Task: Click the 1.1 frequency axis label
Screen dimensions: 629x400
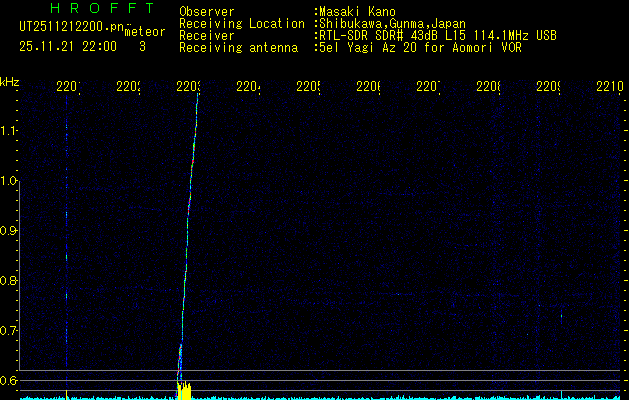Action: pos(10,131)
